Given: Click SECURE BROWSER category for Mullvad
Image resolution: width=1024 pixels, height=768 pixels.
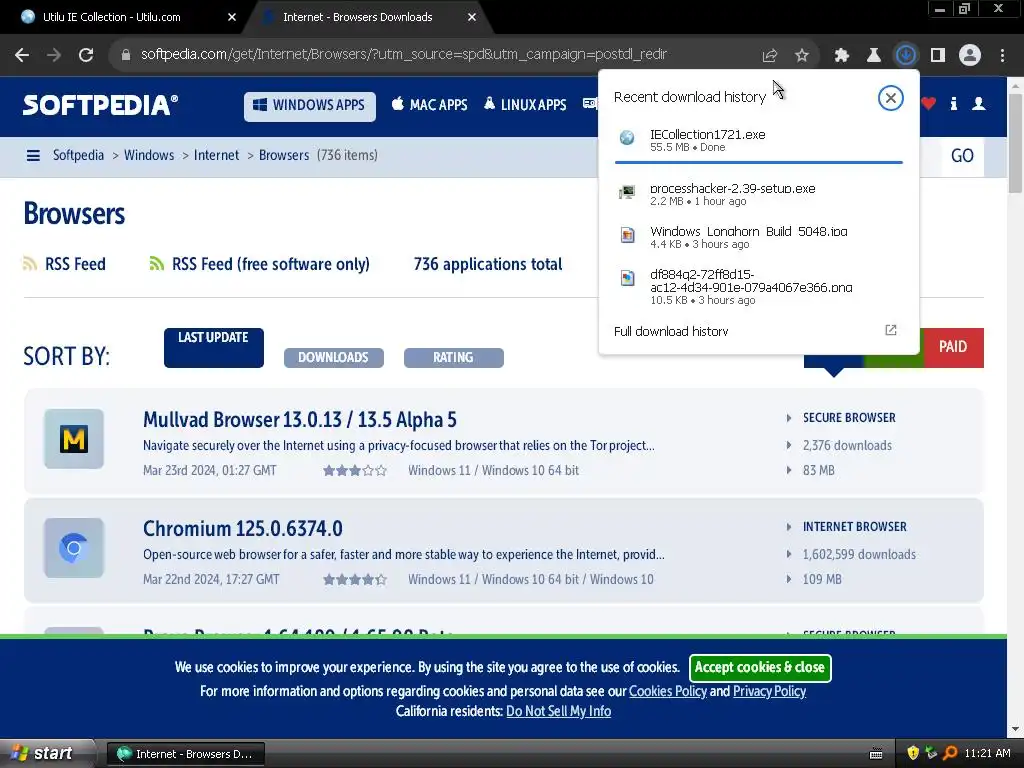Looking at the screenshot, I should click(x=849, y=417).
